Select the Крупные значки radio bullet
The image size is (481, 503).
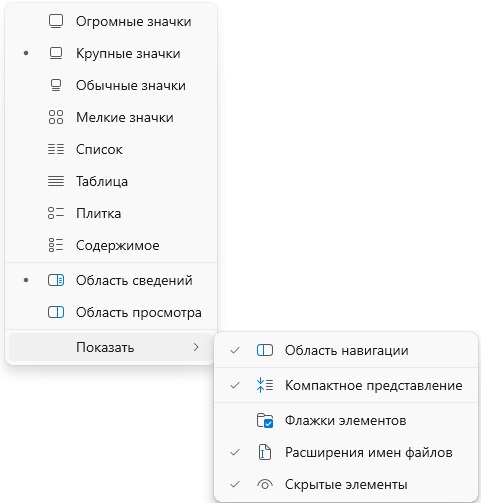[26, 53]
